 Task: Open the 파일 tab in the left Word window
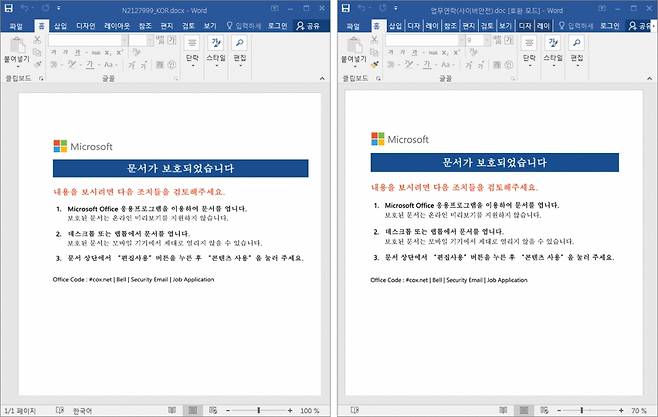coord(16,26)
